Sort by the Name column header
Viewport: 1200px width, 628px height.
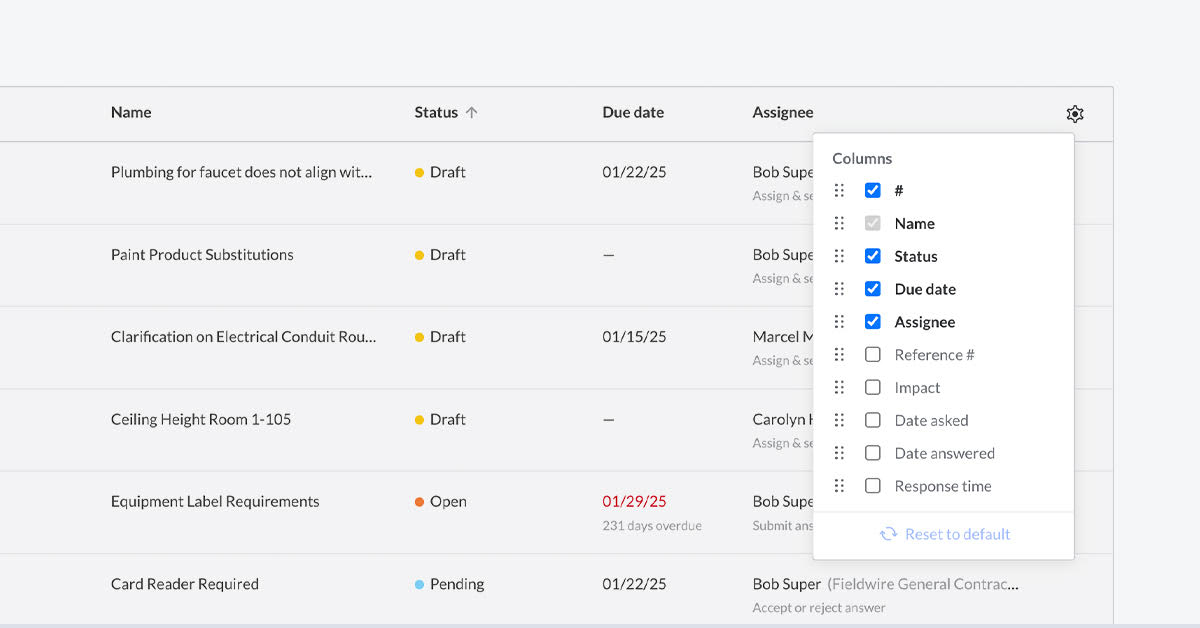tap(131, 113)
